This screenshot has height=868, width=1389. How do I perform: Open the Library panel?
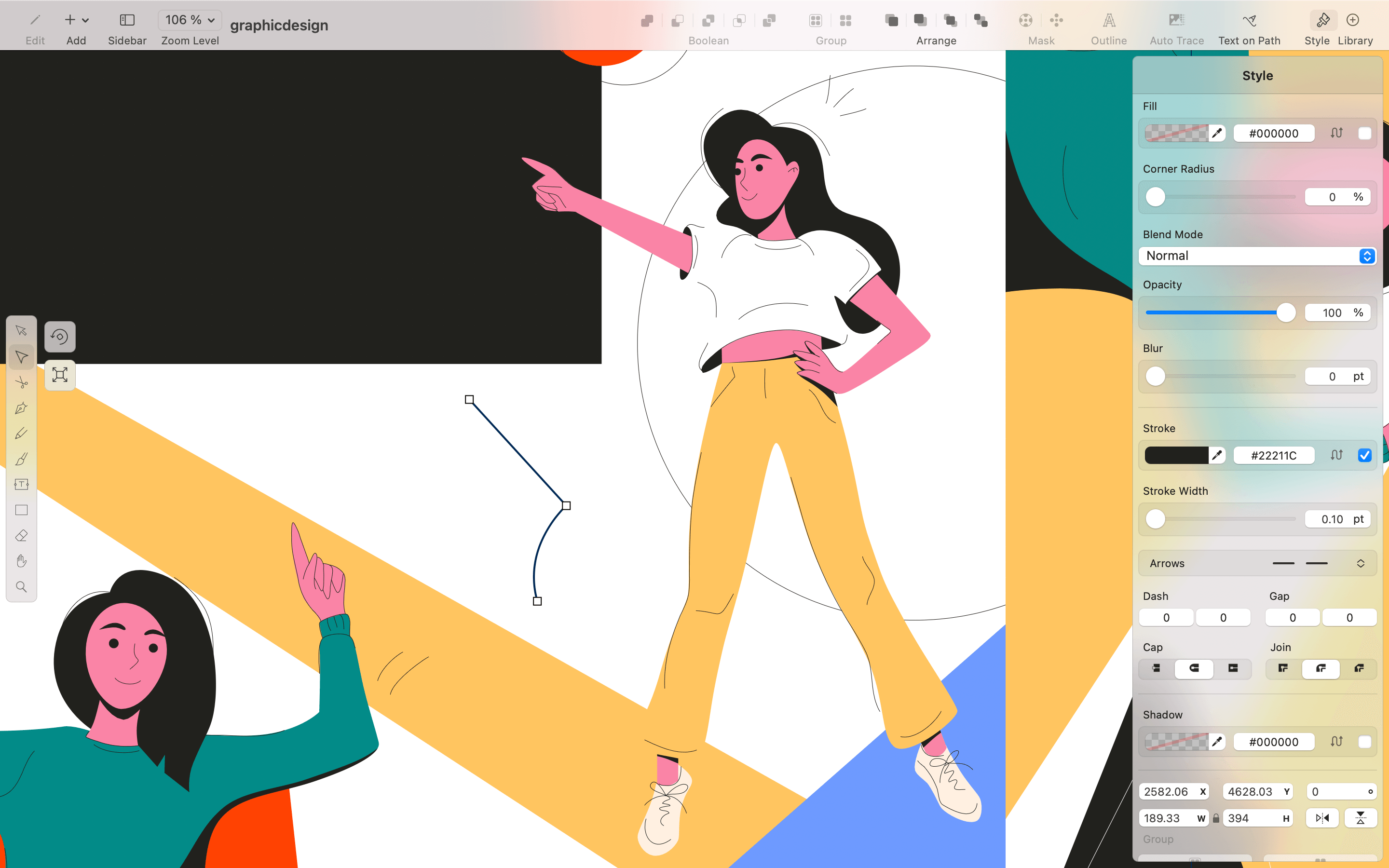coord(1353,20)
